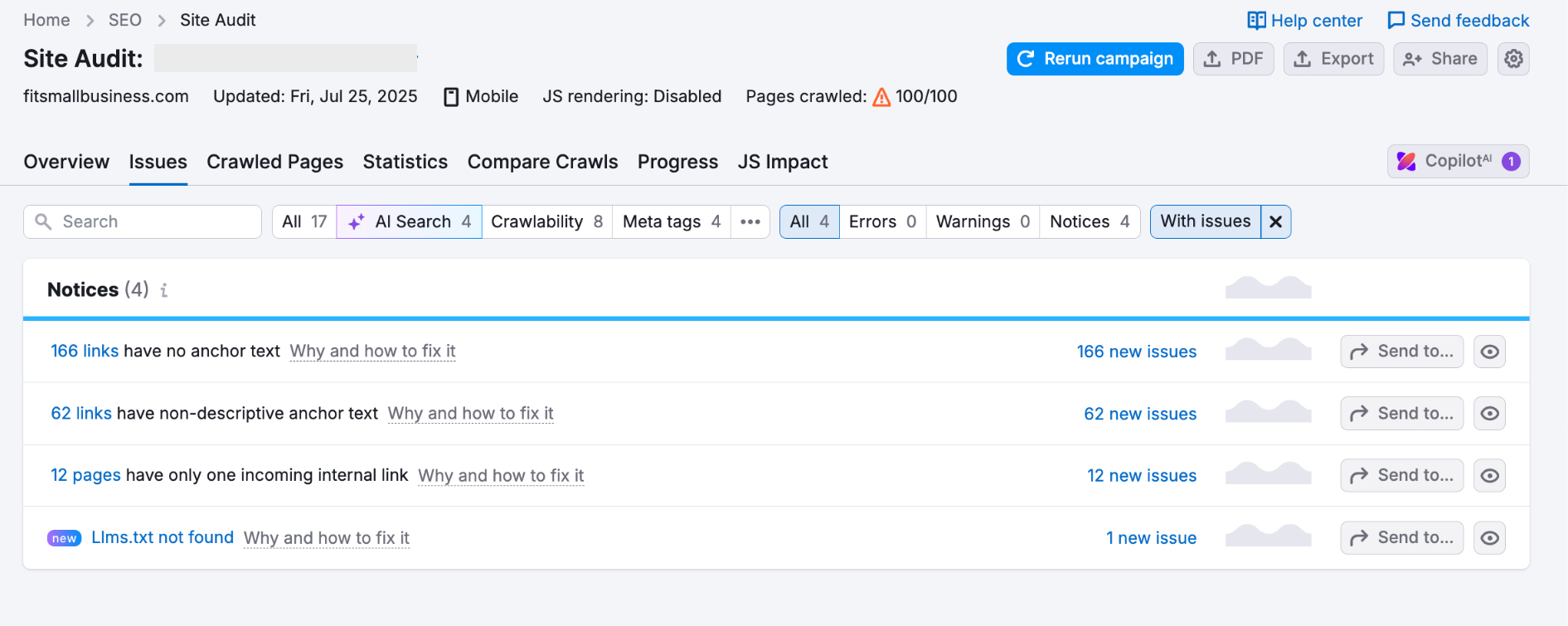The height and width of the screenshot is (626, 1568).
Task: Open Send to for 12 pages row
Action: tap(1401, 475)
